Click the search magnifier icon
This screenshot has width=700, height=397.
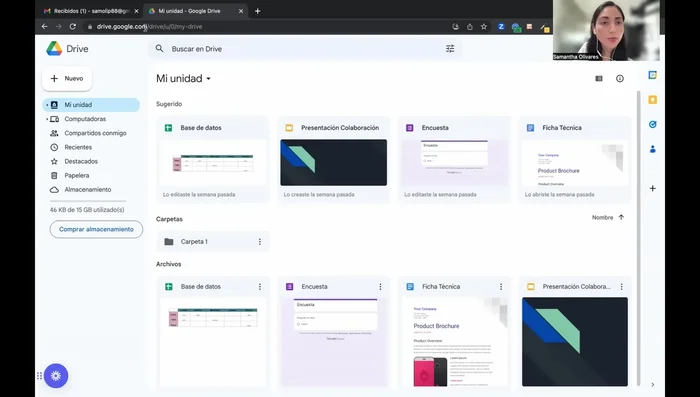point(159,49)
